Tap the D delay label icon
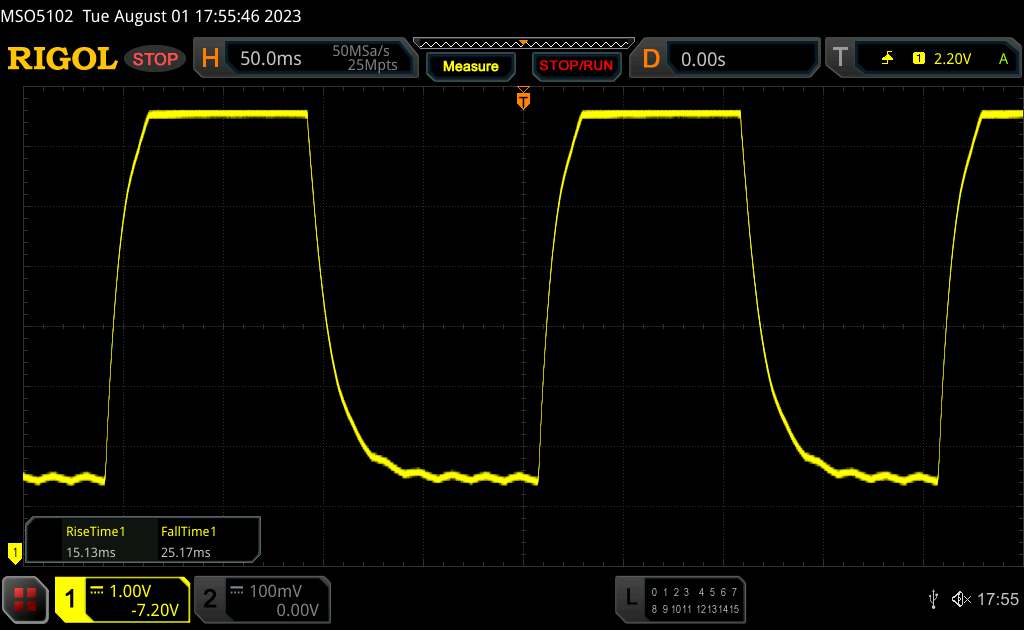The width and height of the screenshot is (1024, 630). click(651, 59)
